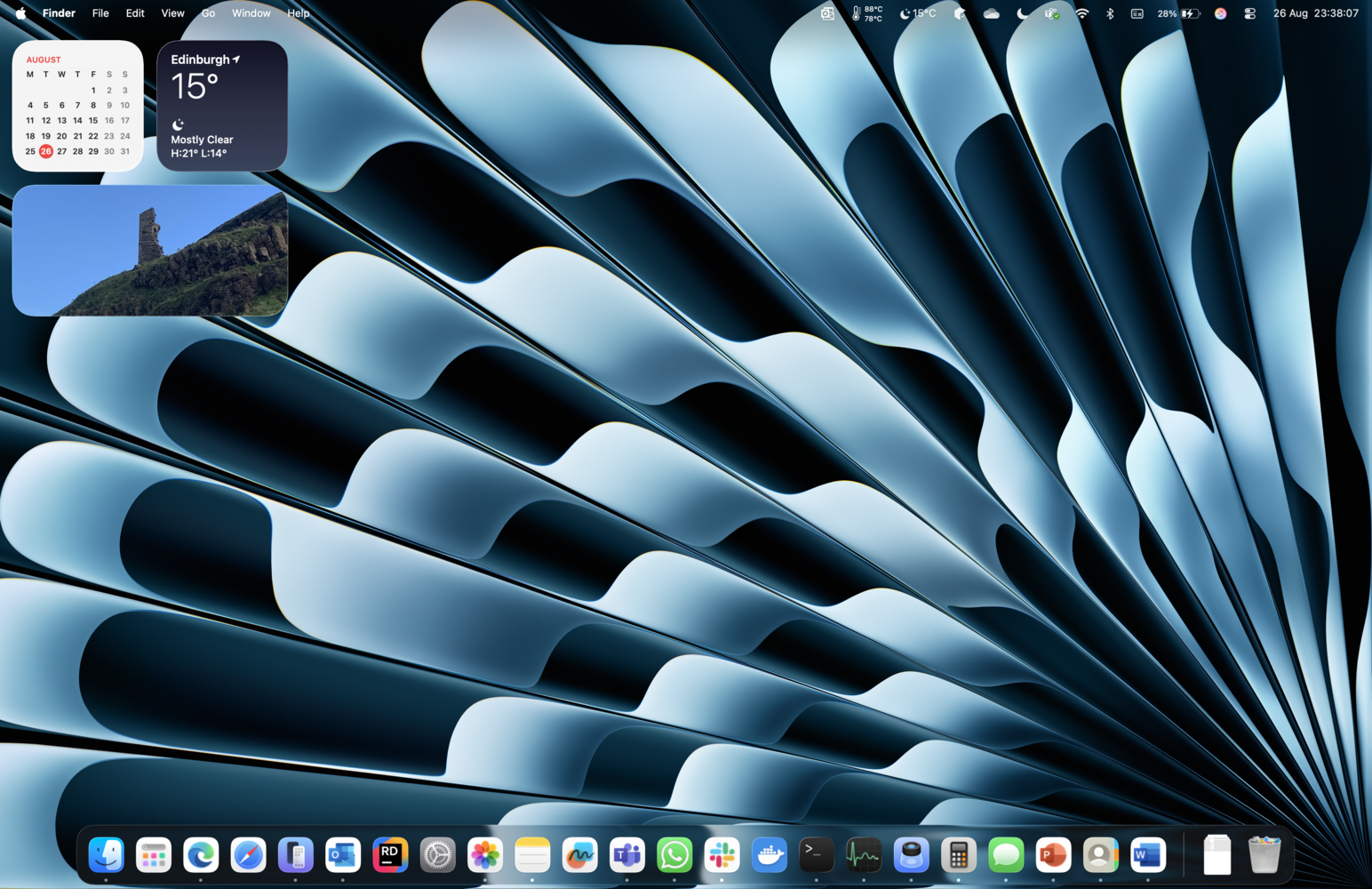This screenshot has width=1372, height=889.
Task: Open System Settings gear in the Dock
Action: (438, 855)
